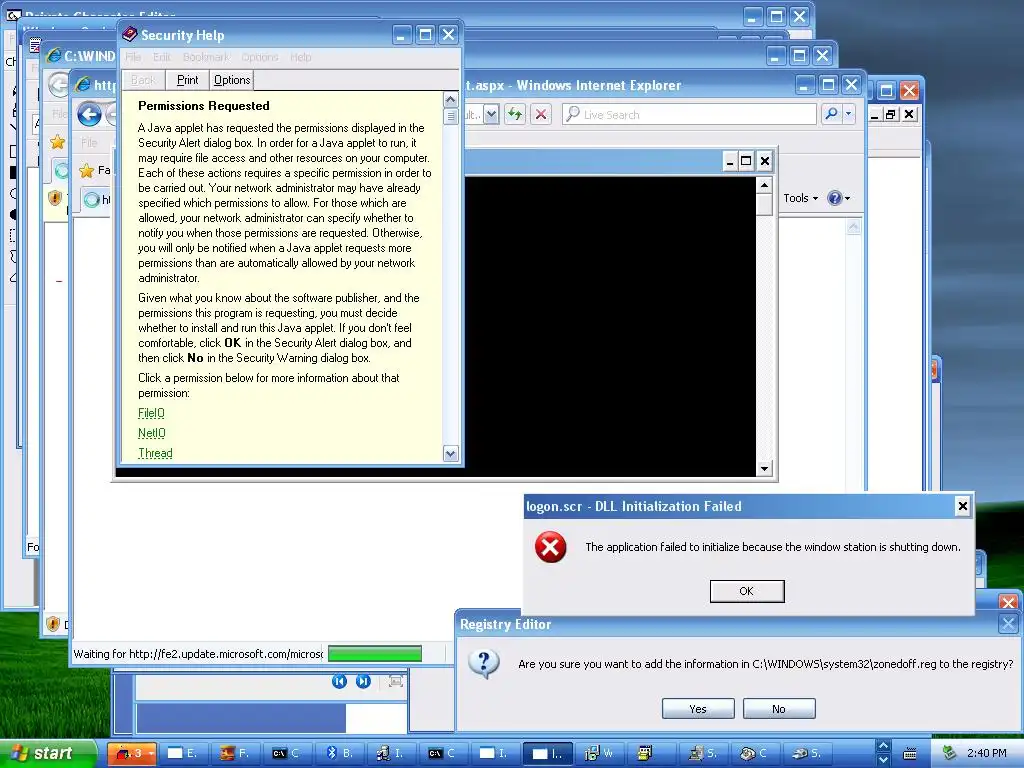
Task: Switch to the first command prompt taskbar item
Action: point(287,753)
